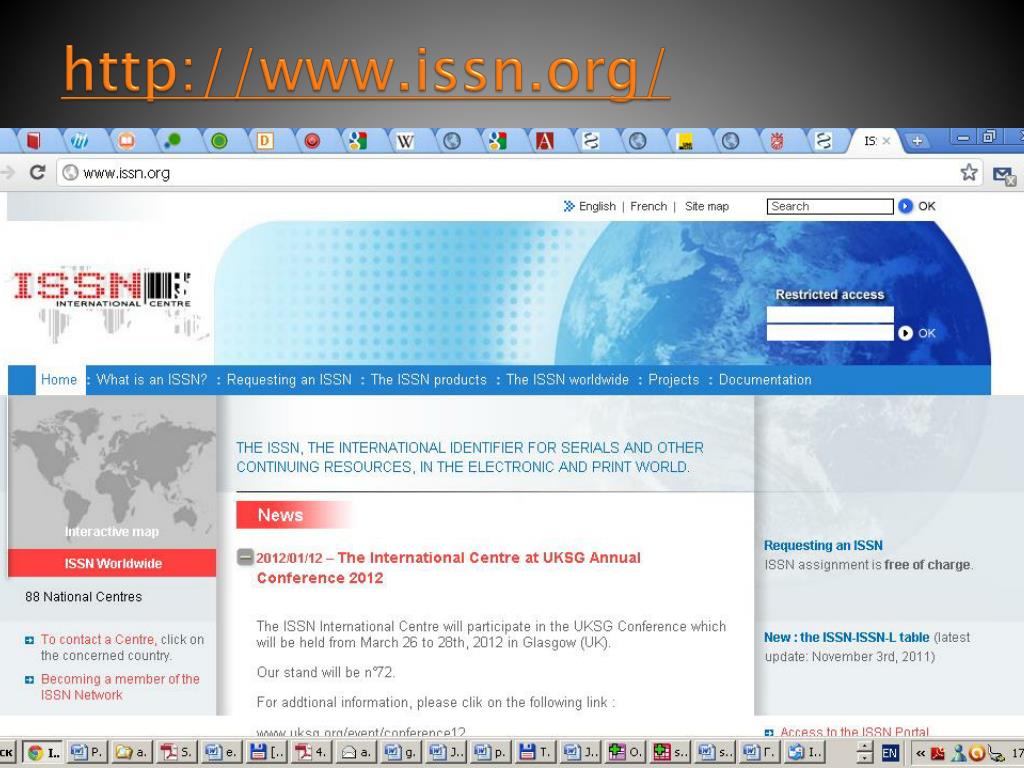Open the Projects menu item
Image resolution: width=1024 pixels, height=768 pixels.
tap(673, 379)
